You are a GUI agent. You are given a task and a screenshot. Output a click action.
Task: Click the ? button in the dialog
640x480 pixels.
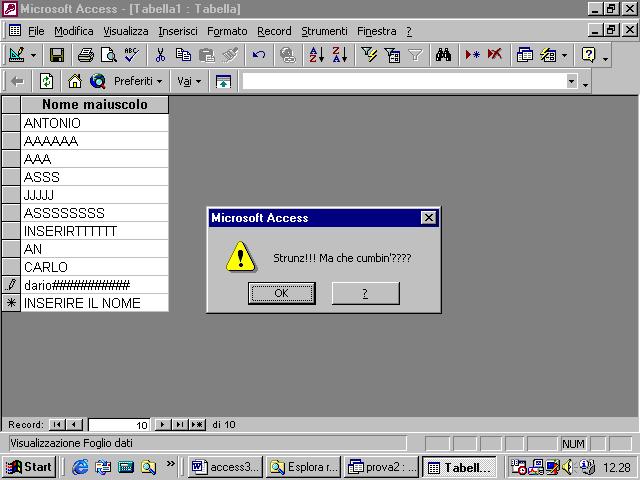click(365, 293)
